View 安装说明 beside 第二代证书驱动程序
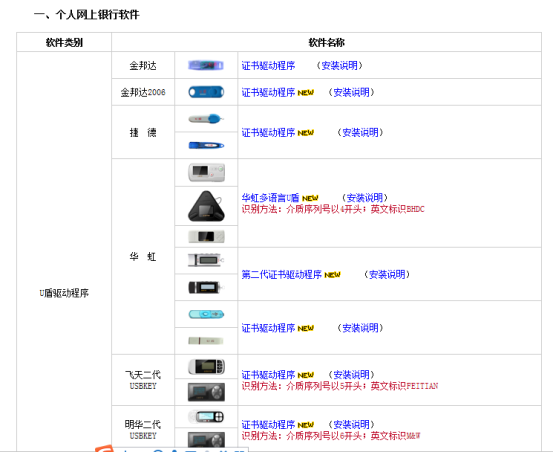Screen dimensions: 554x452 (x=387, y=275)
